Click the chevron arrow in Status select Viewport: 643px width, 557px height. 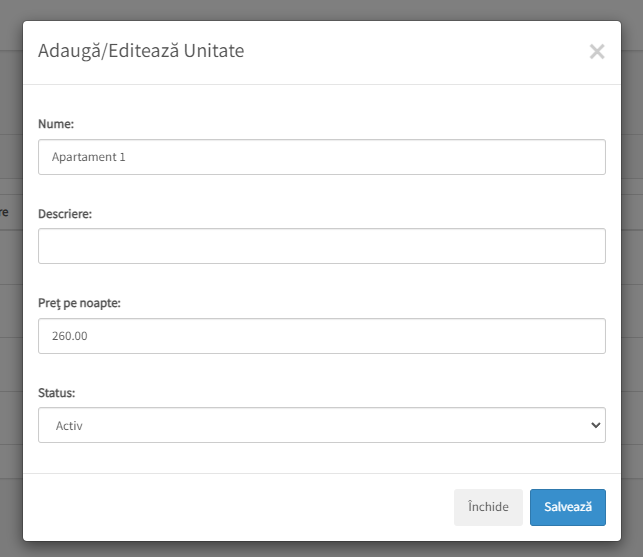pyautogui.click(x=595, y=425)
